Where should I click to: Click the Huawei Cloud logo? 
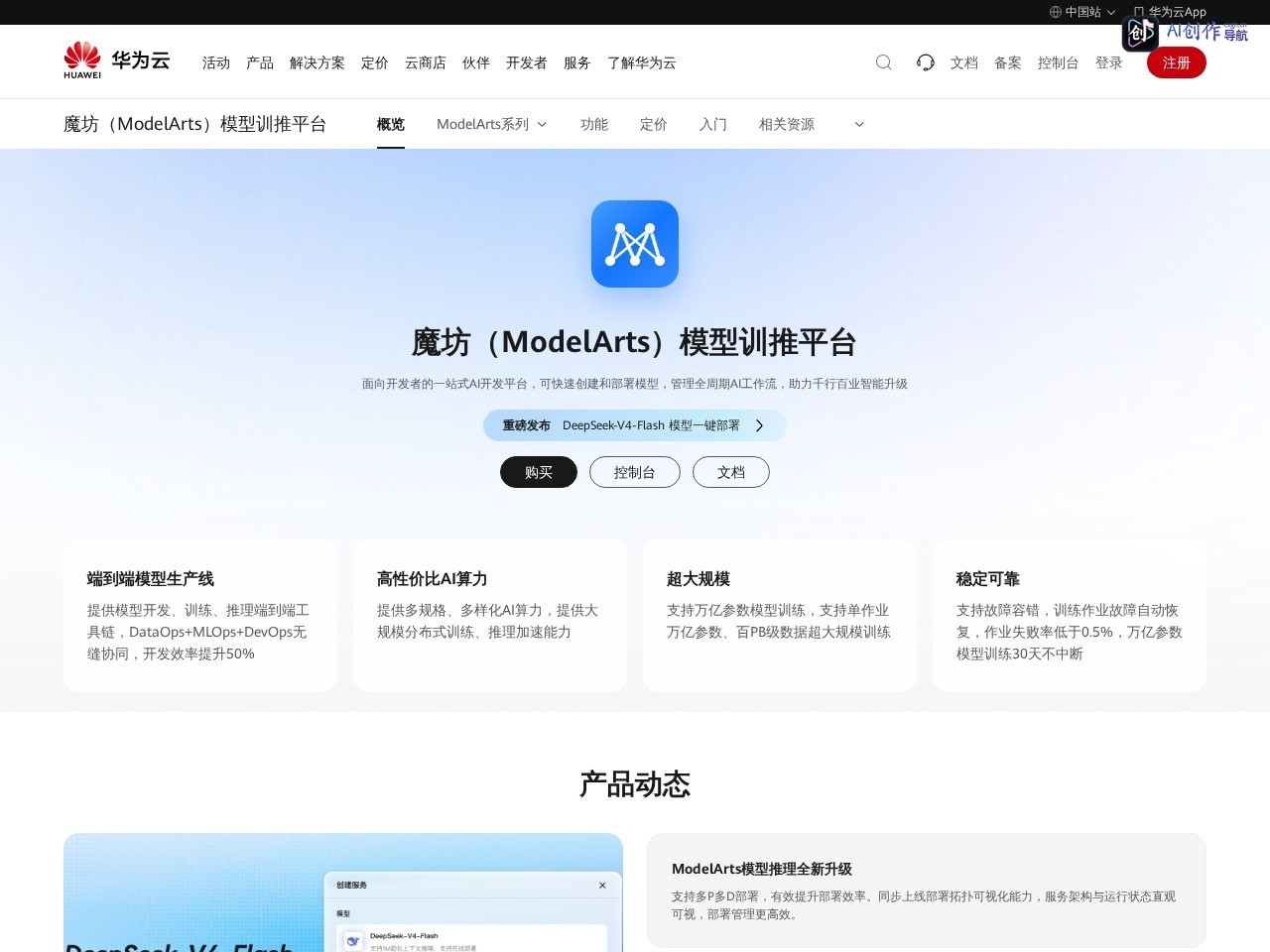point(117,60)
